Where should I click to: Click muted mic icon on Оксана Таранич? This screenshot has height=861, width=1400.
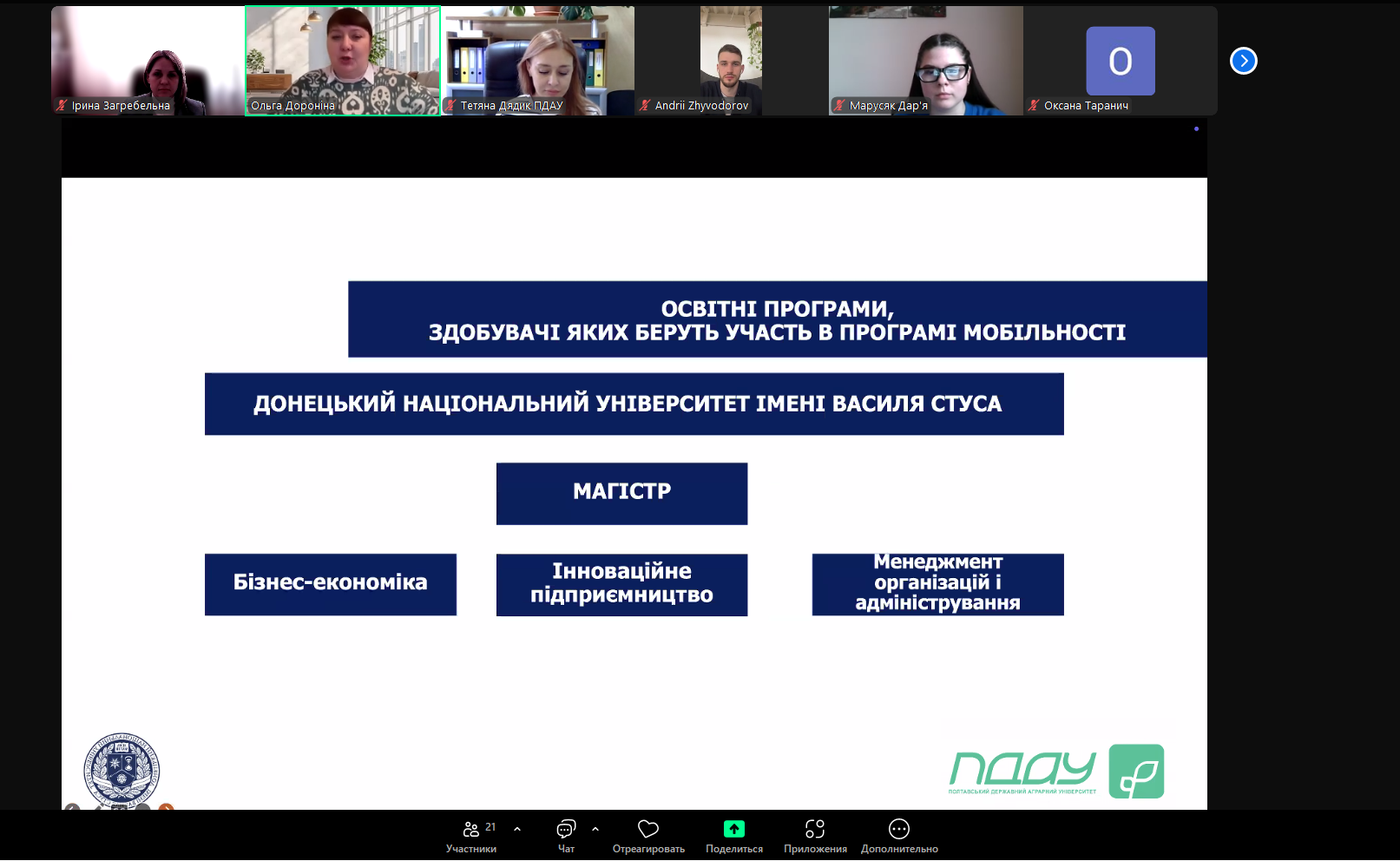pos(1034,106)
